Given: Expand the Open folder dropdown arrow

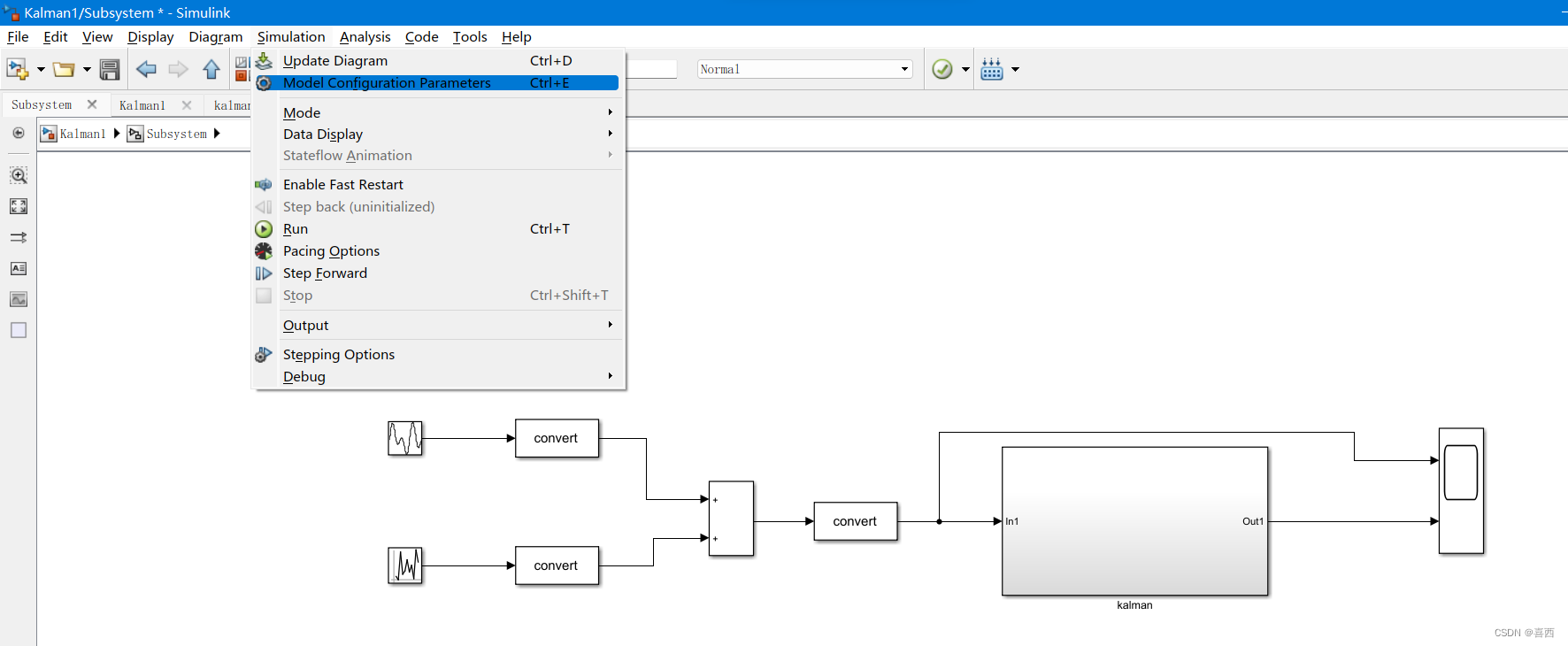Looking at the screenshot, I should click(87, 69).
